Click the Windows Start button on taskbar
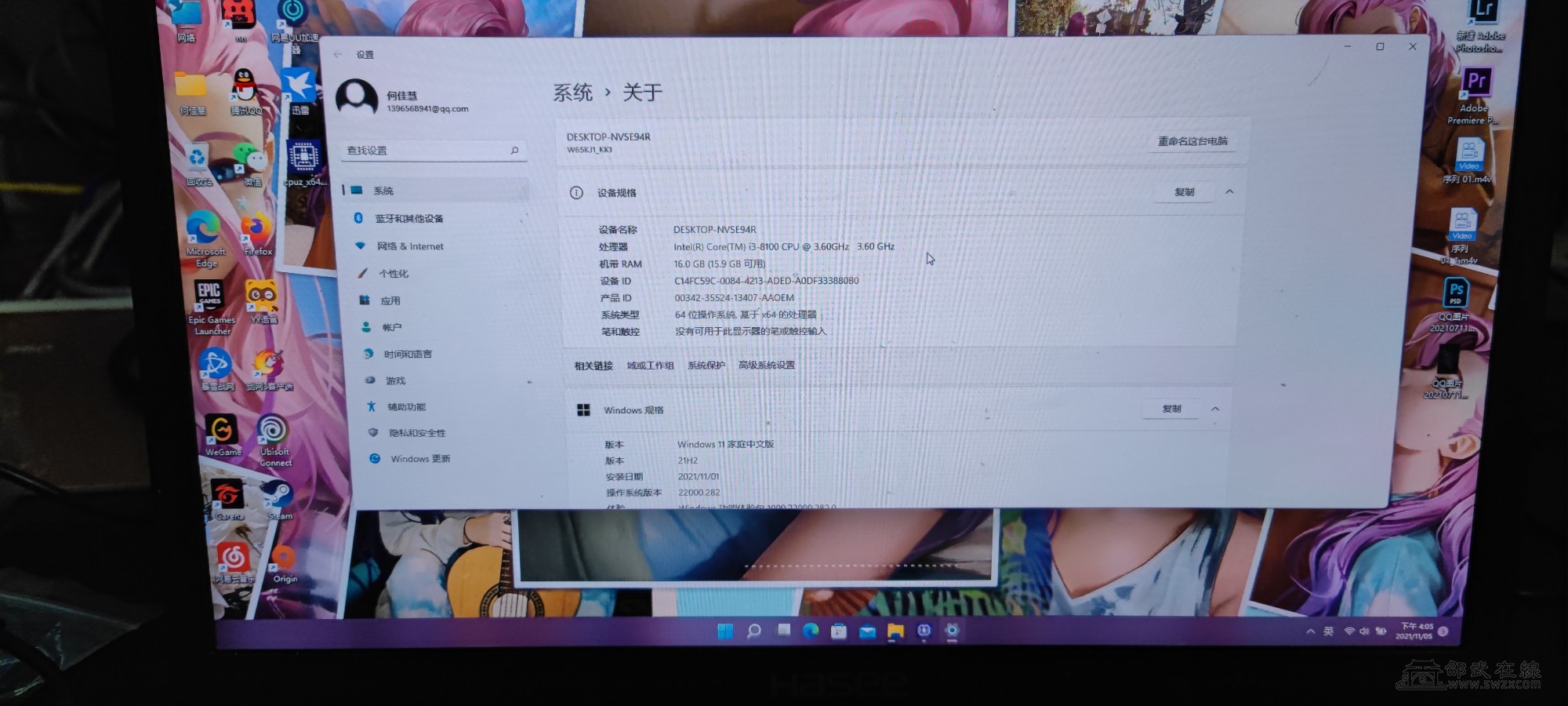This screenshot has height=706, width=1568. (x=725, y=631)
